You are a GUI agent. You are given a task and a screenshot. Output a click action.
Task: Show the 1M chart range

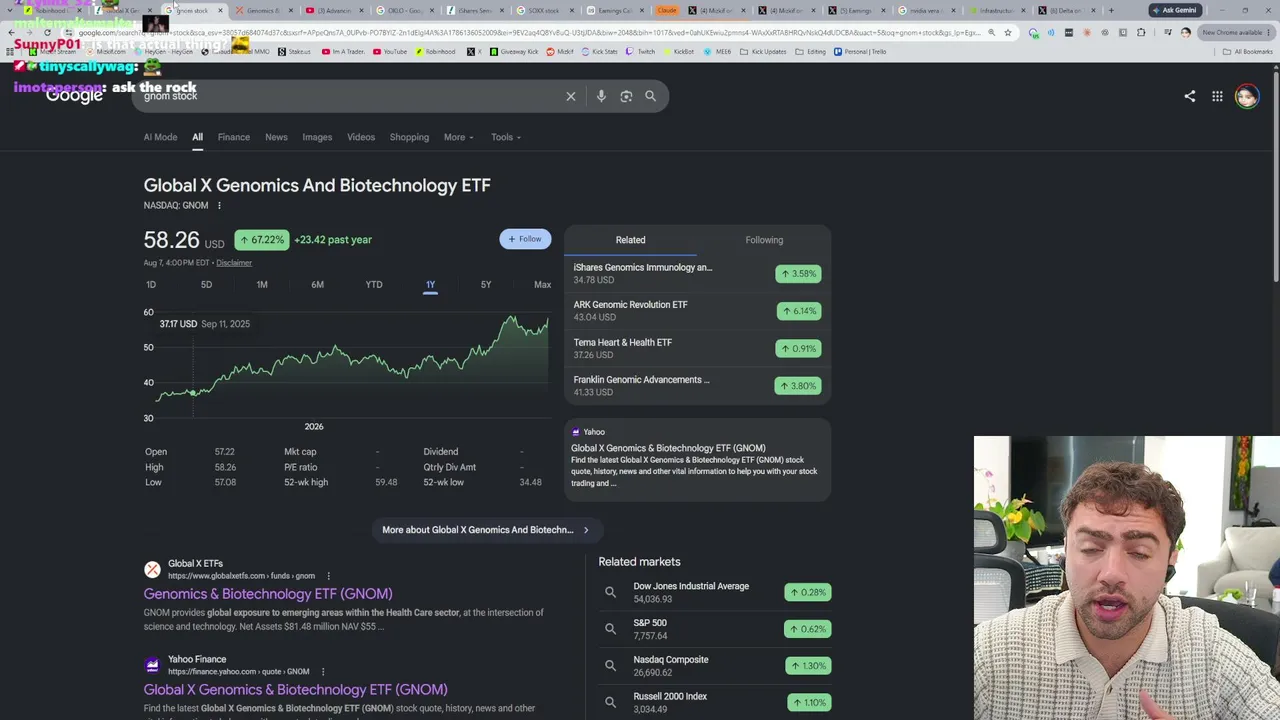point(262,285)
